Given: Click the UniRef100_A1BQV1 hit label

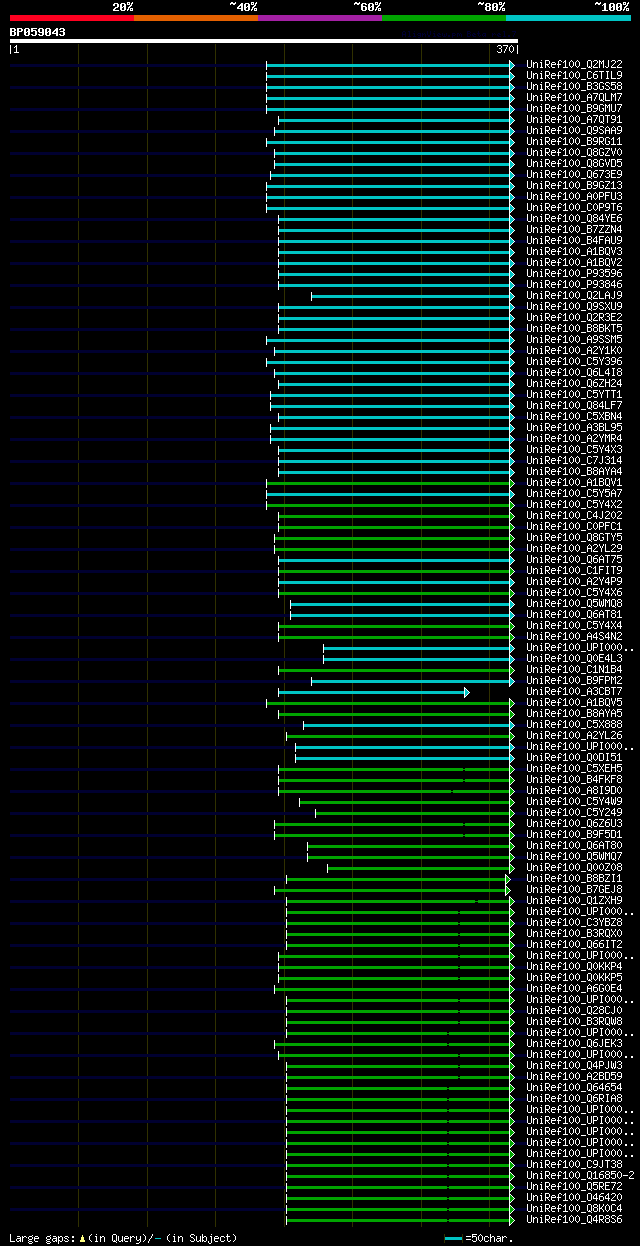Looking at the screenshot, I should click(574, 482).
